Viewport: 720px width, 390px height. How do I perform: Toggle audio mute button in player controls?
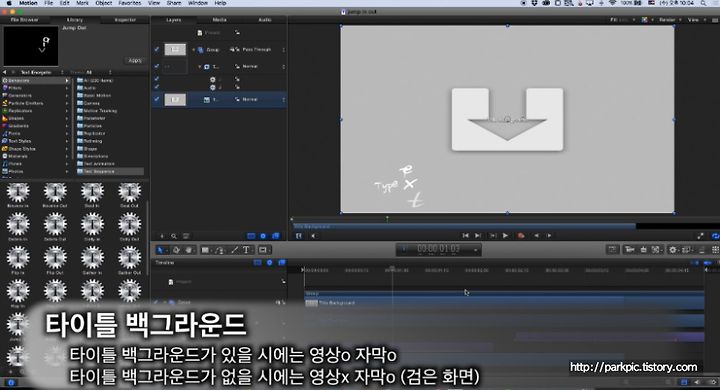tap(314, 236)
